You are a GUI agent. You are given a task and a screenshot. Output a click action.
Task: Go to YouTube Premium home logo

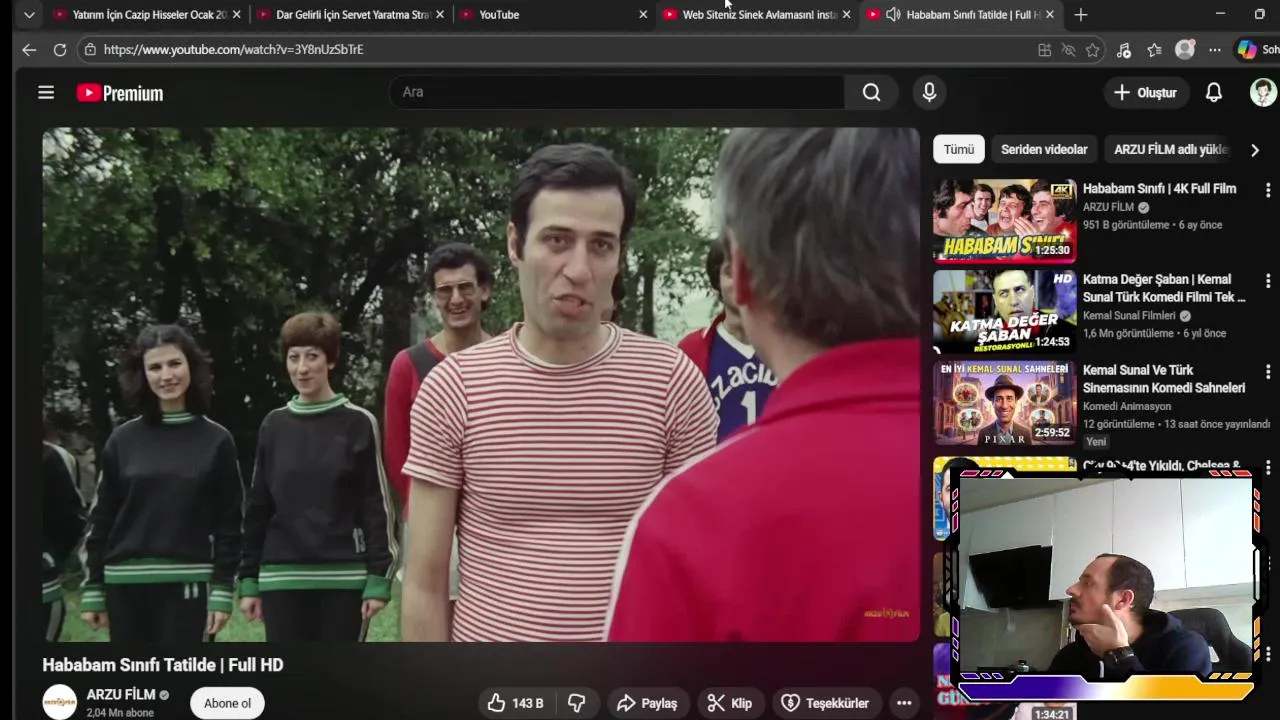pos(120,93)
